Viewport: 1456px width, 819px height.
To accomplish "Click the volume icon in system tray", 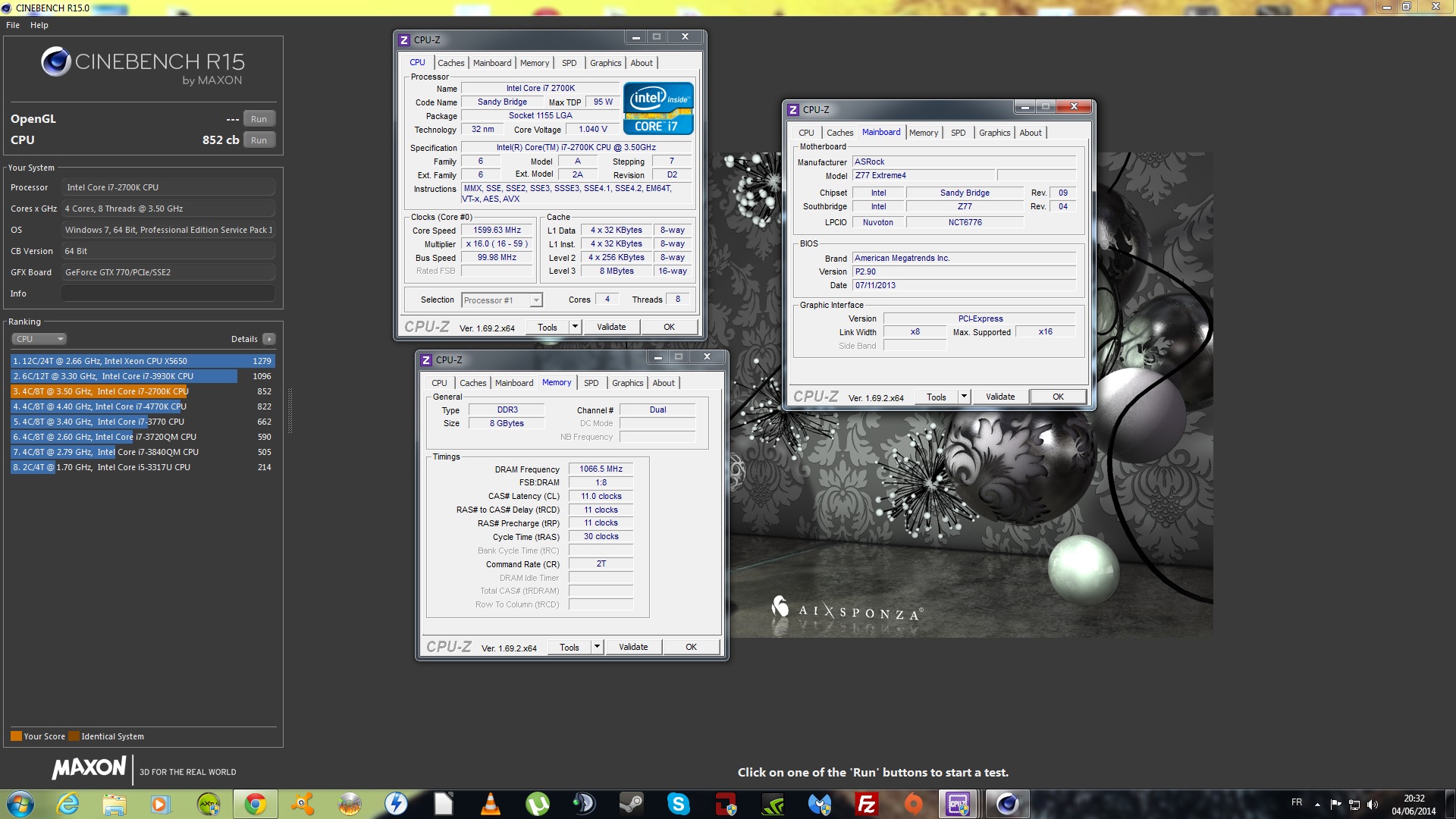I will pyautogui.click(x=1373, y=805).
